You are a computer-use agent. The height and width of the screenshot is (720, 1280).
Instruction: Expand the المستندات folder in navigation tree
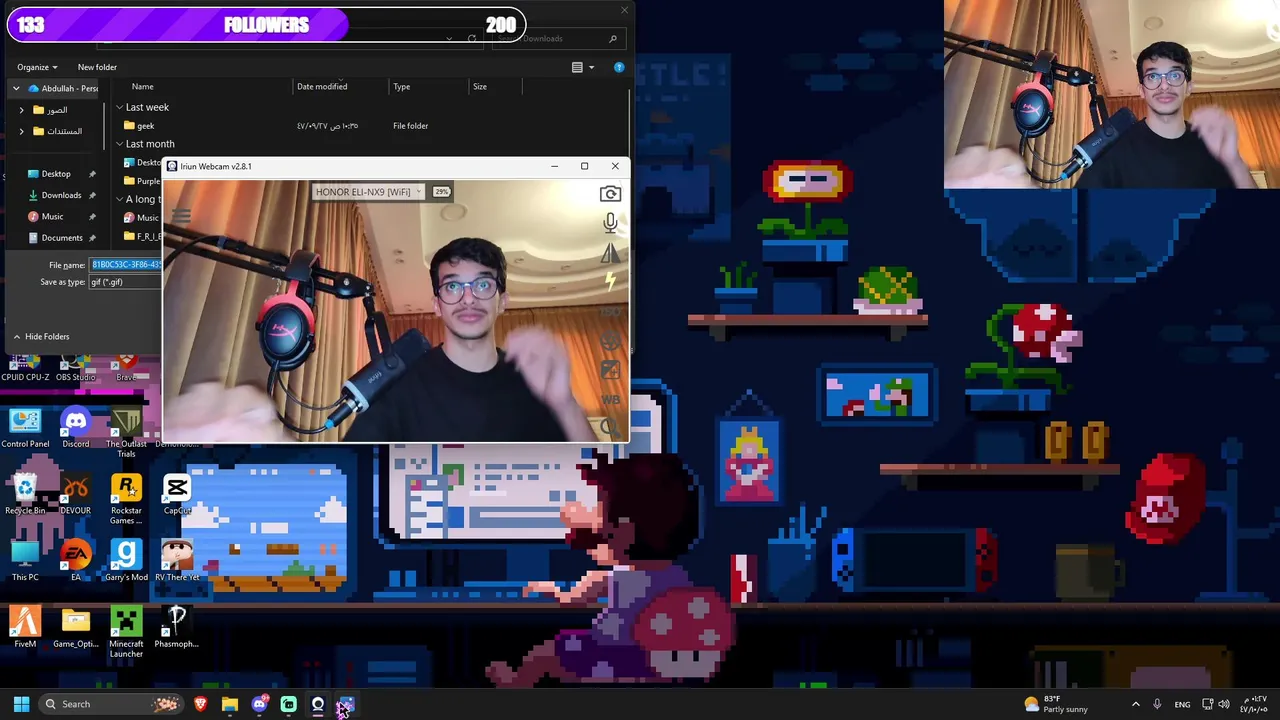tap(21, 131)
